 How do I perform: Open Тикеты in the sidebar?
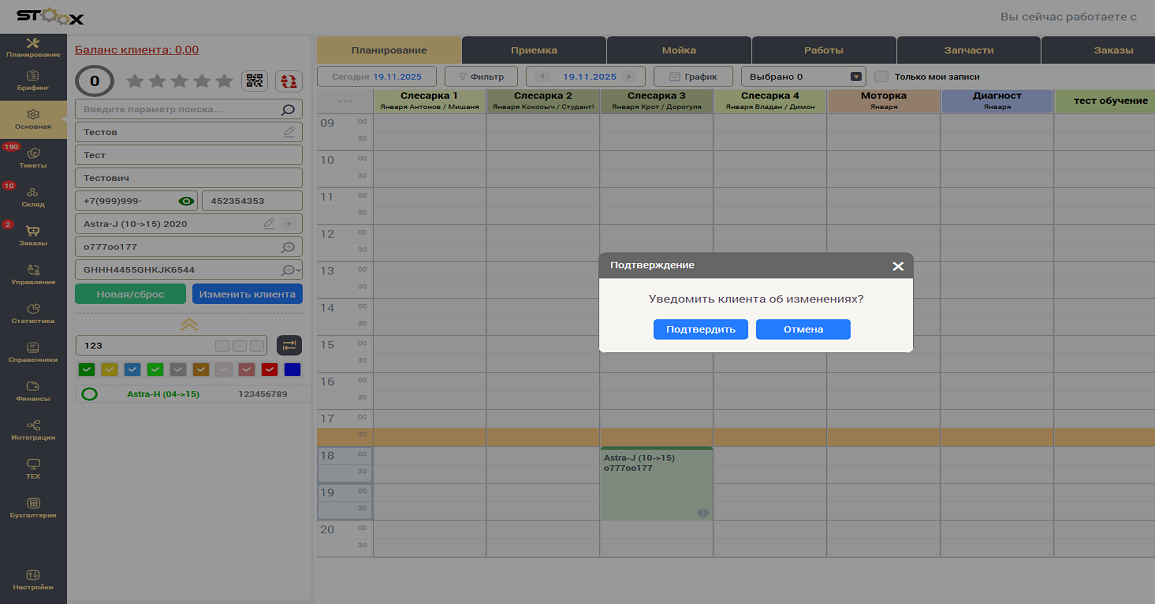(33, 158)
